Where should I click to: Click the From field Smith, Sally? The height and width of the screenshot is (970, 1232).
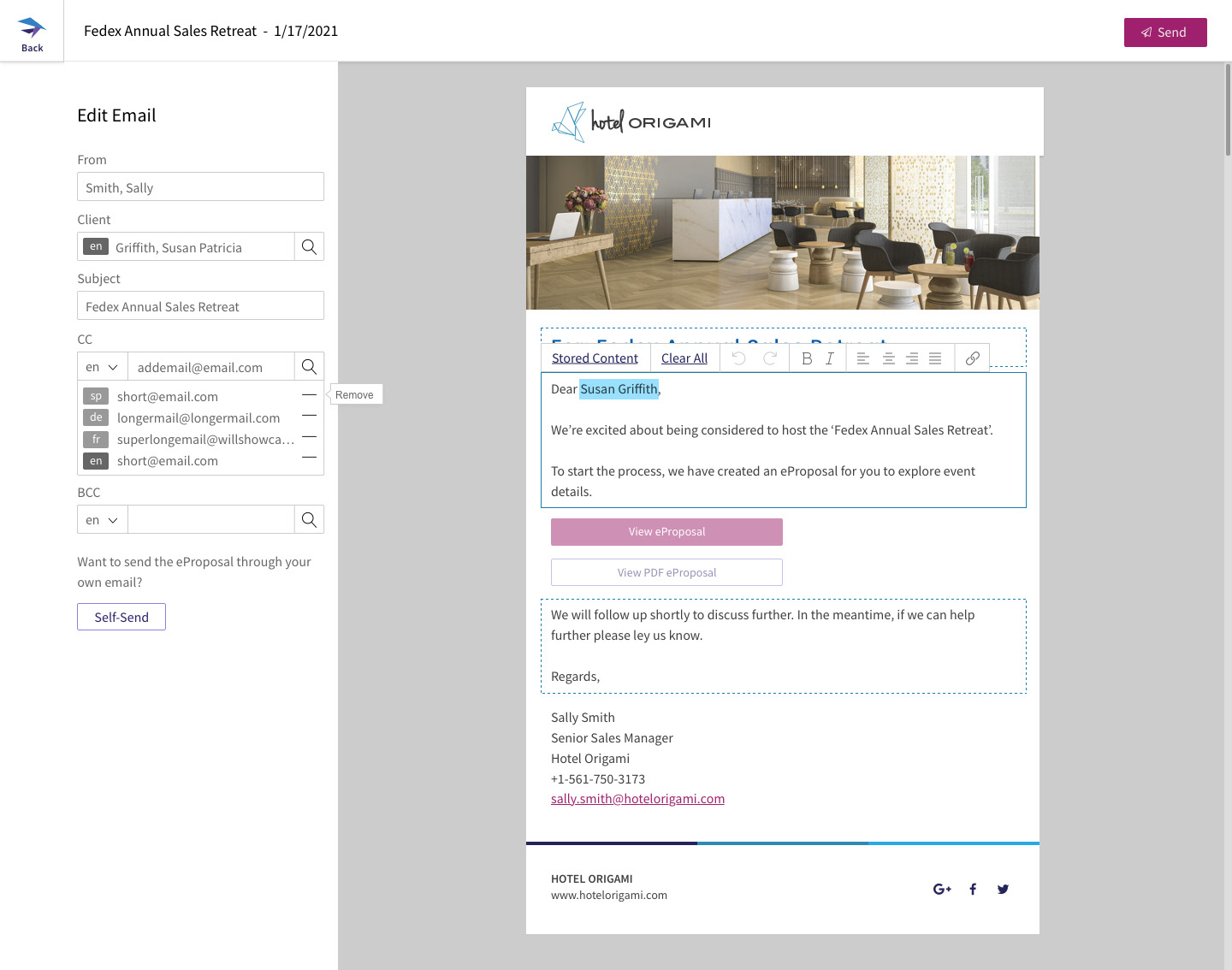pyautogui.click(x=200, y=187)
